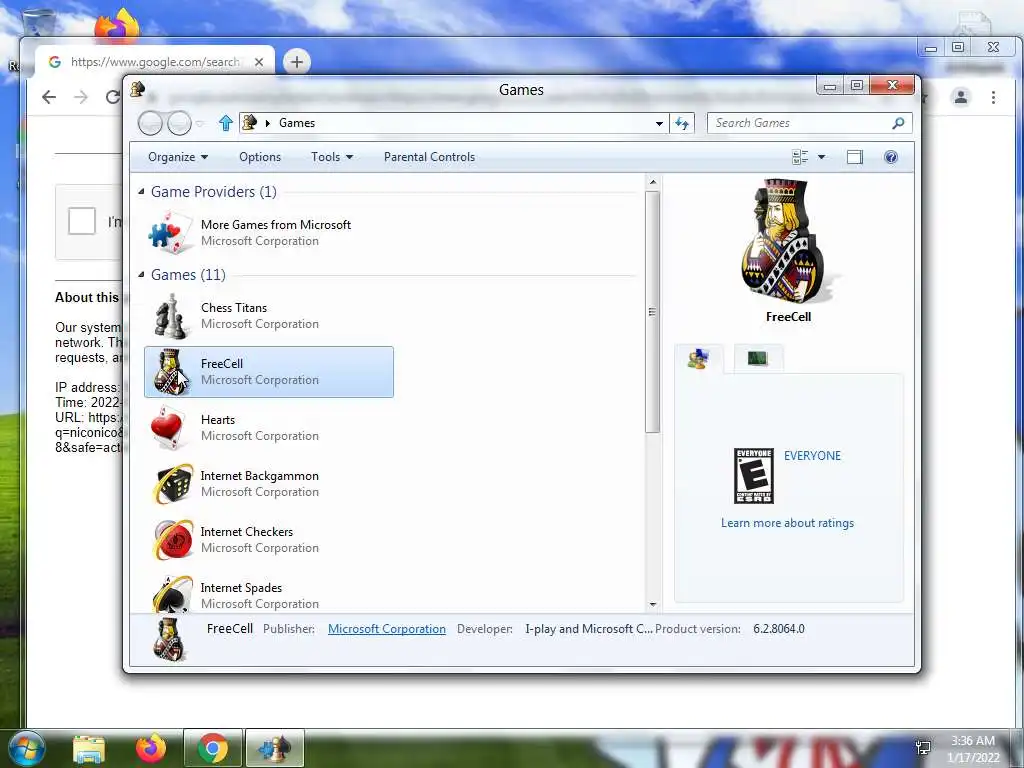Open Chess Titans game icon
Viewport: 1024px width, 768px height.
(170, 316)
